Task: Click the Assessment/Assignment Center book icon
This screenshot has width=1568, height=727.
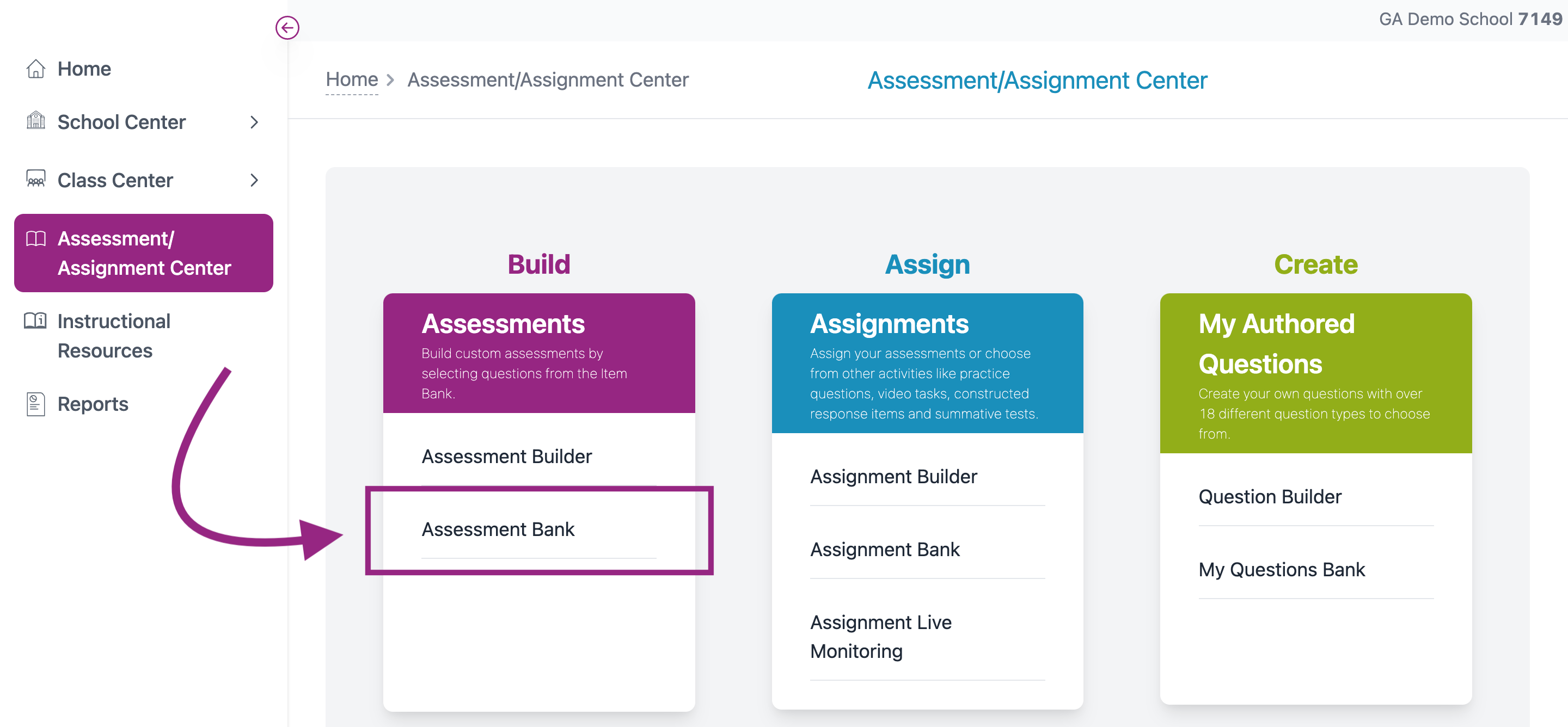Action: click(x=36, y=238)
